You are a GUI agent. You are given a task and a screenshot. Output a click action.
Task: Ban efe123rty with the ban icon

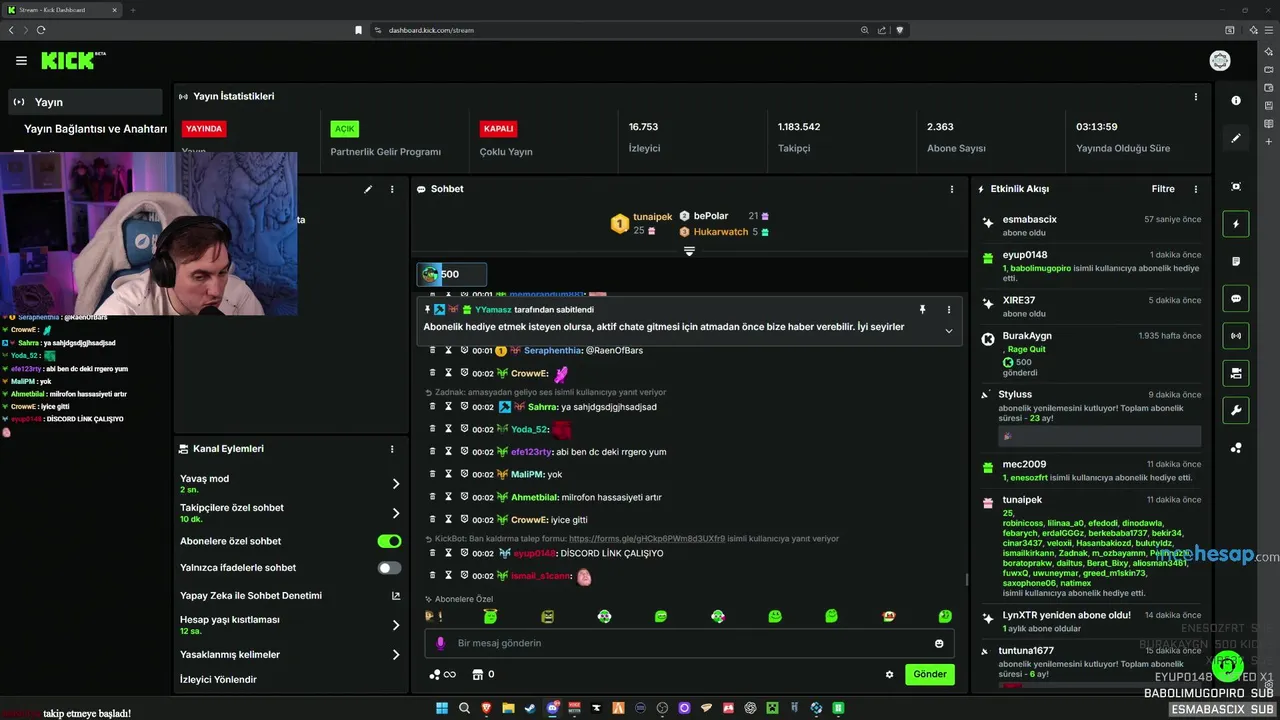coord(465,451)
